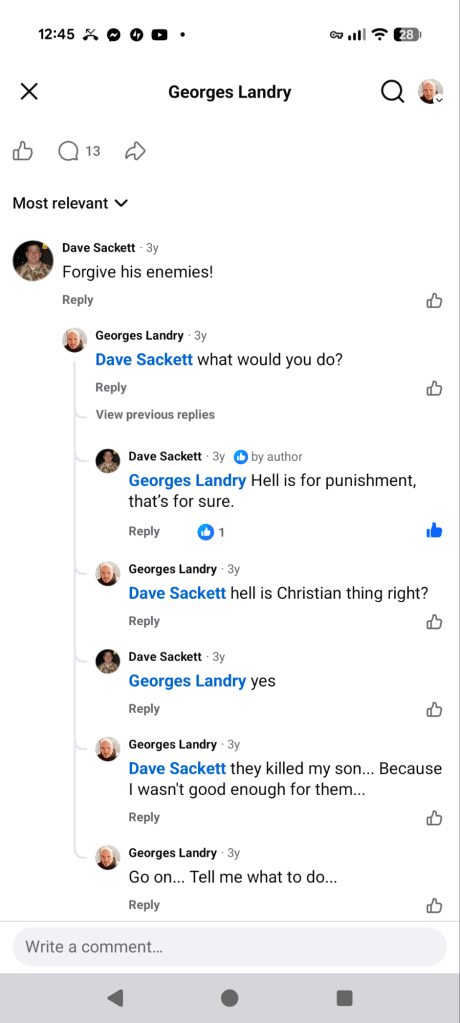Viewport: 460px width, 1023px height.
Task: Expand the Most relevant sort dropdown
Action: coord(70,203)
